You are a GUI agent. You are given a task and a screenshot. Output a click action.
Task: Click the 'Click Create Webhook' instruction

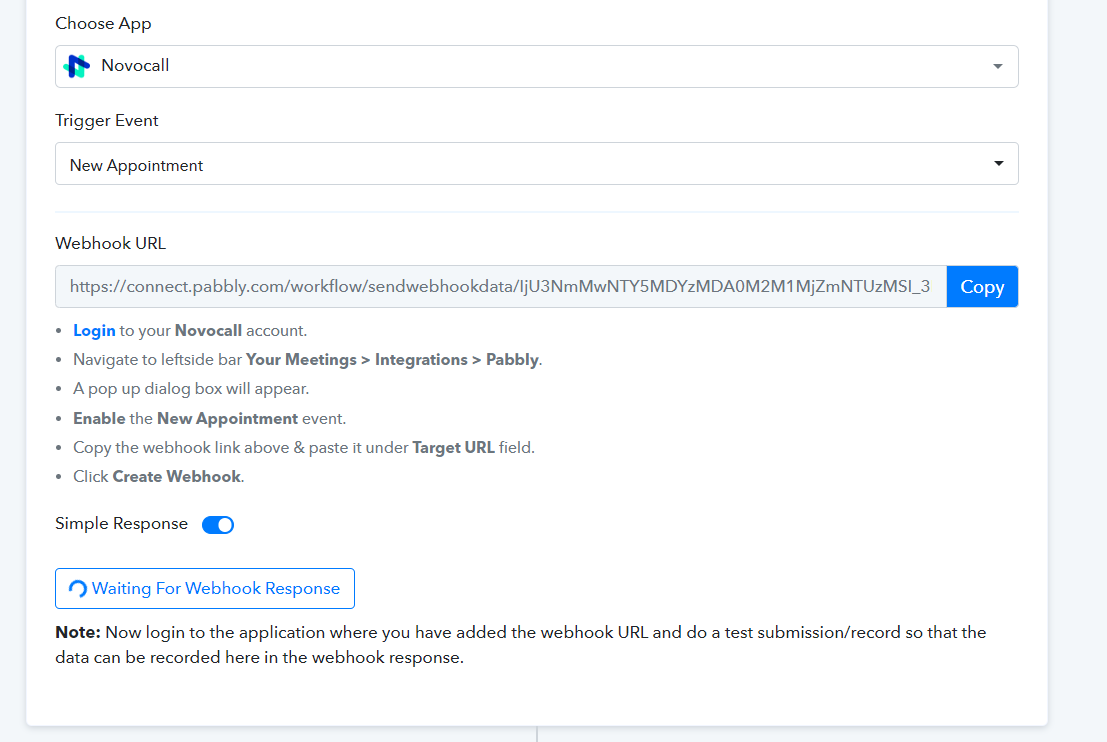(158, 477)
